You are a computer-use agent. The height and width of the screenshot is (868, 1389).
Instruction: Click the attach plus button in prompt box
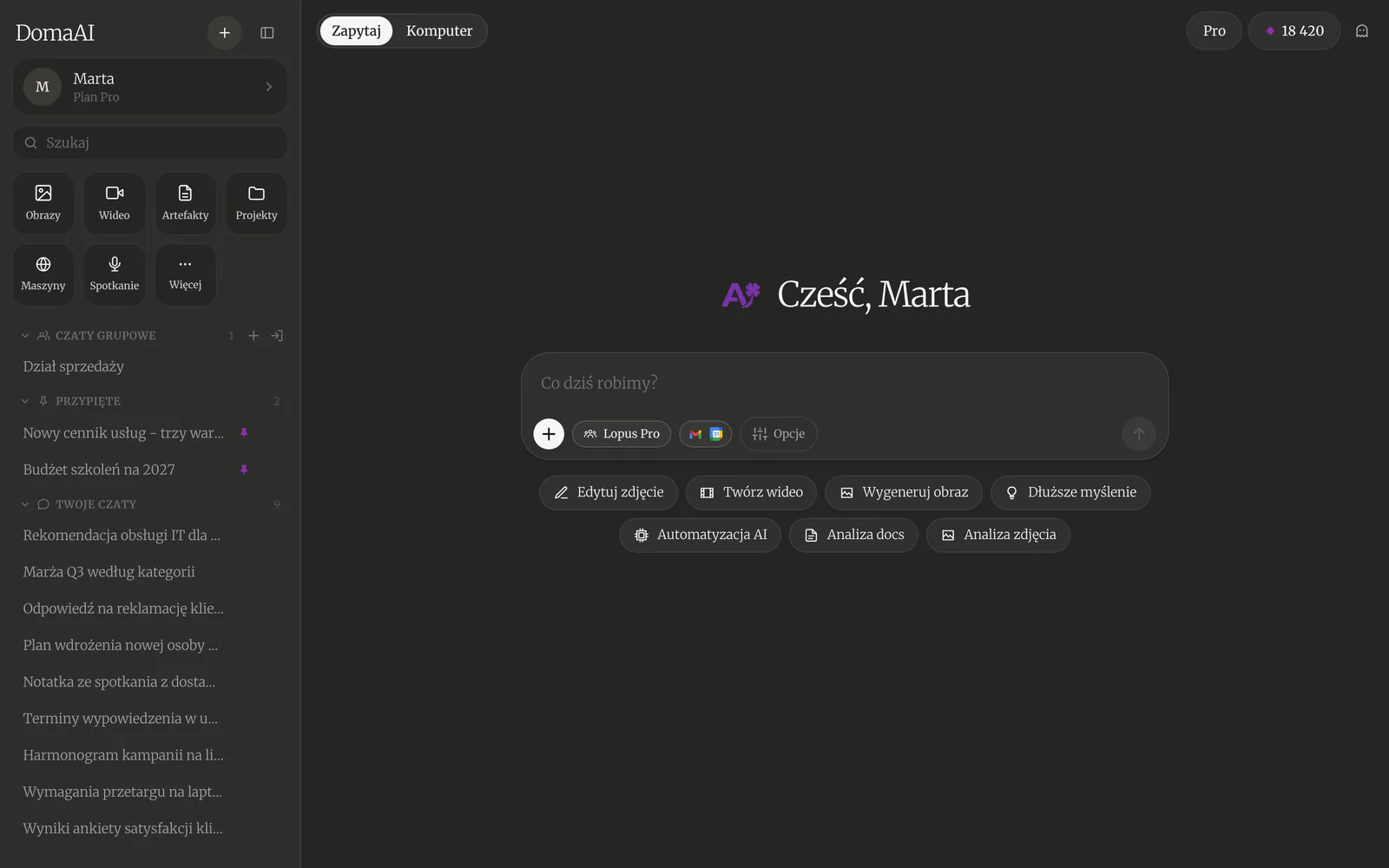549,434
